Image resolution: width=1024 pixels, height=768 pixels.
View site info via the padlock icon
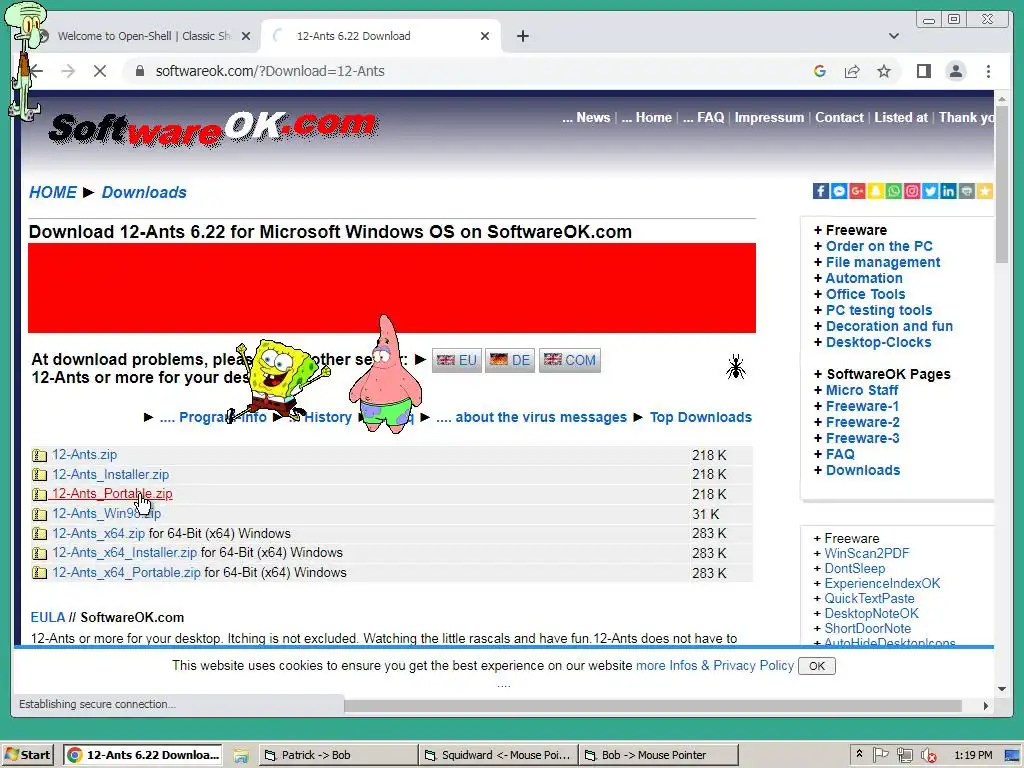click(x=139, y=71)
